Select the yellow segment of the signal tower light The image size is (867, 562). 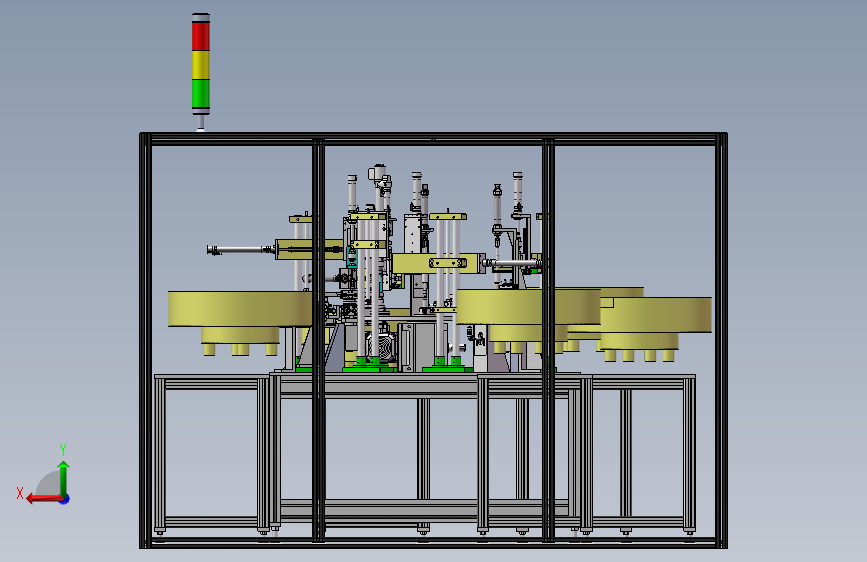click(x=201, y=64)
